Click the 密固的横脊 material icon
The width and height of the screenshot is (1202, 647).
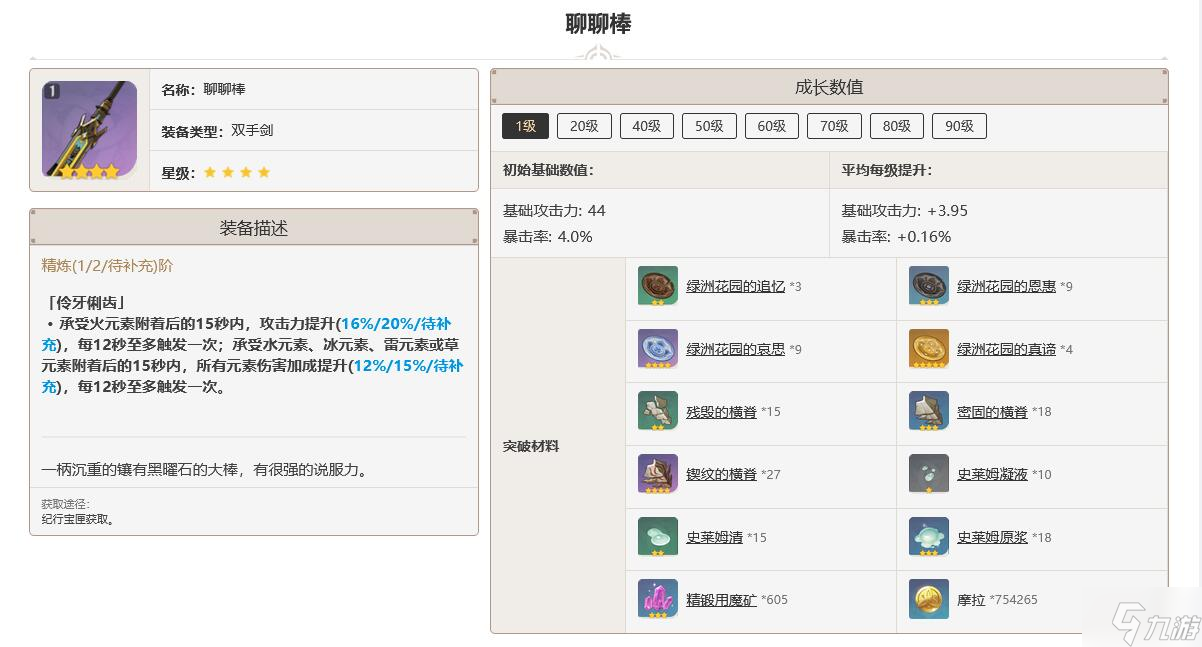[929, 411]
